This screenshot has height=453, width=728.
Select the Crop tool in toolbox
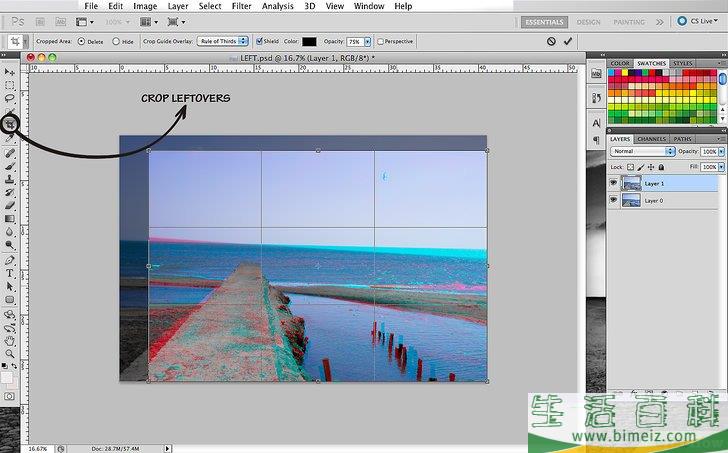(10, 125)
